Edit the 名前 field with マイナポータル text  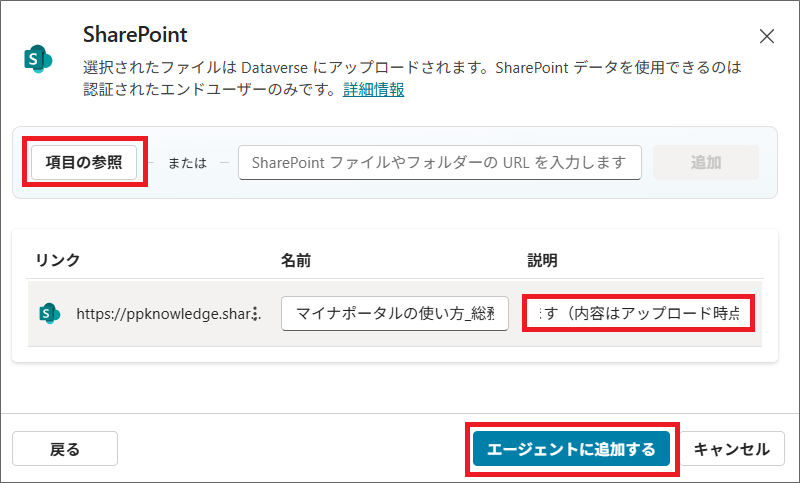pyautogui.click(x=395, y=313)
